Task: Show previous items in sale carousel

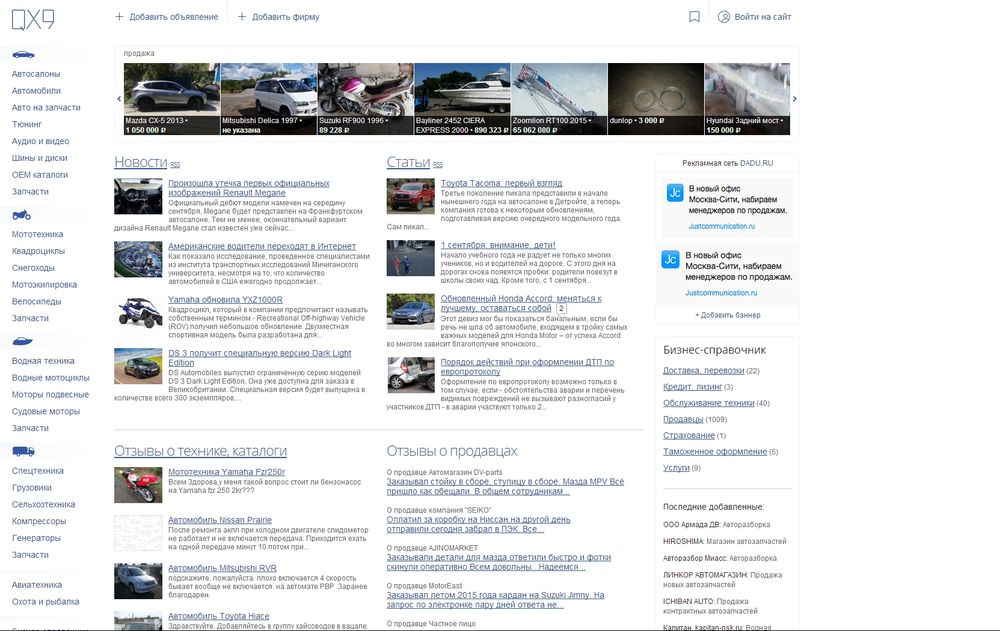Action: [x=119, y=99]
